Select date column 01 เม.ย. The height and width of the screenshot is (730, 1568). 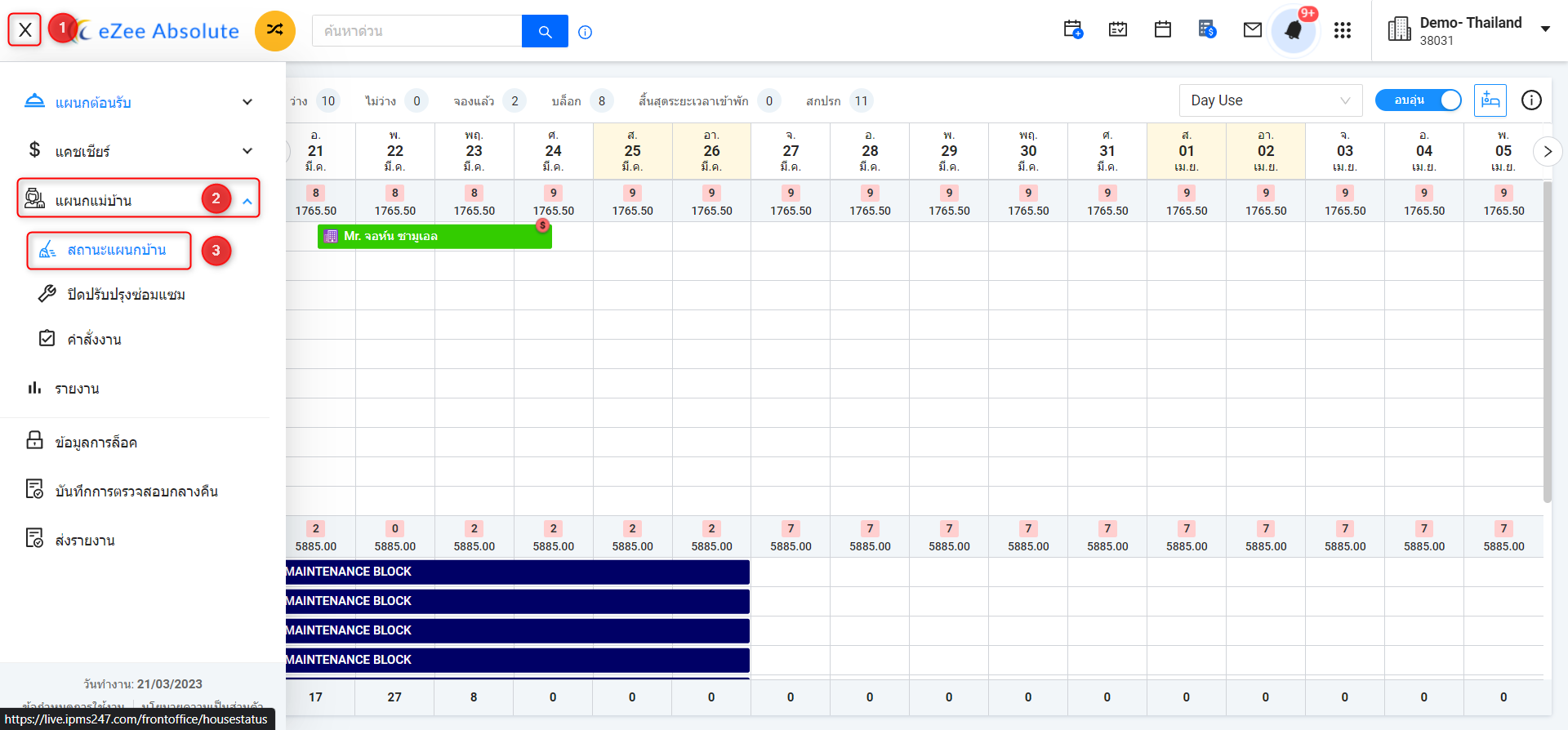click(1187, 151)
